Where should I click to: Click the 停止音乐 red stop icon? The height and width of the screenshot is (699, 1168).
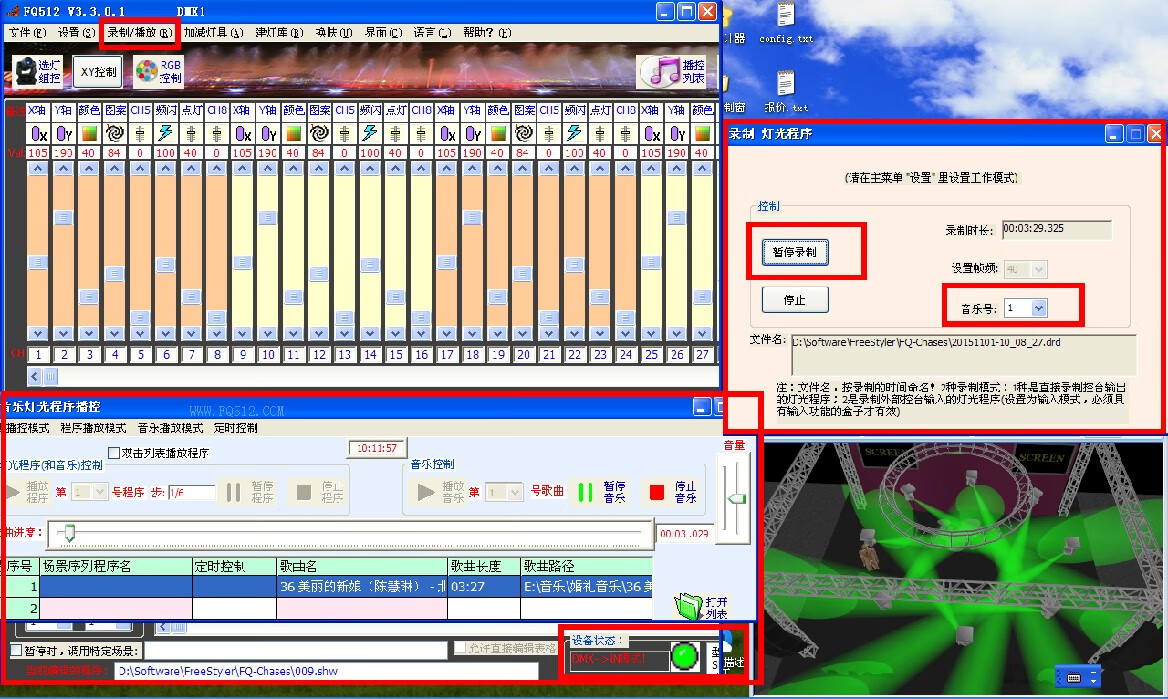coord(656,492)
